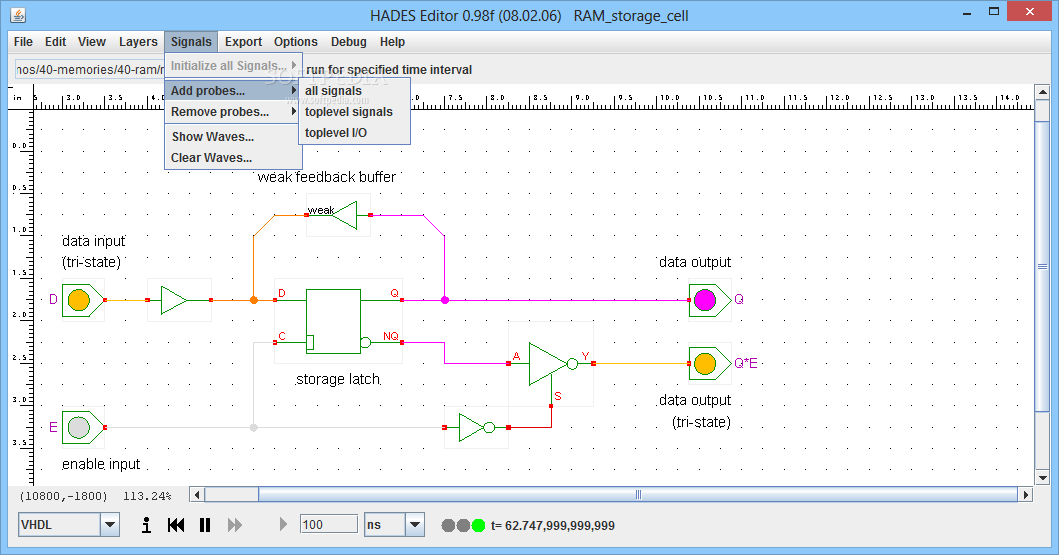Click the Java application icon in title bar
1059x555 pixels.
pos(18,14)
